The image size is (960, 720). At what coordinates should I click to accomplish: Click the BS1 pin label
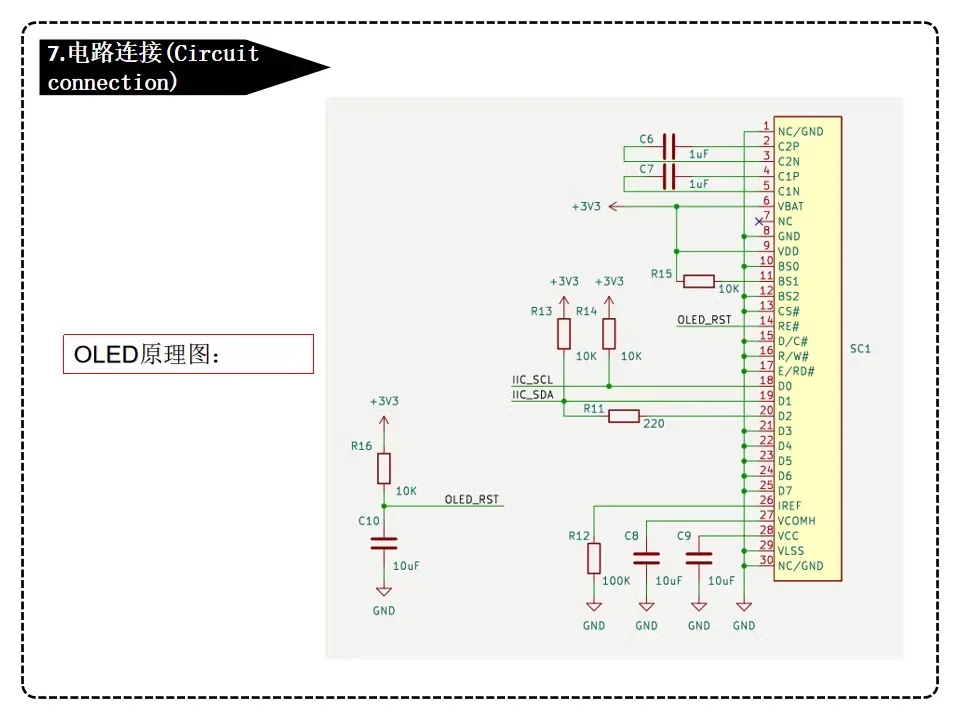(x=788, y=282)
